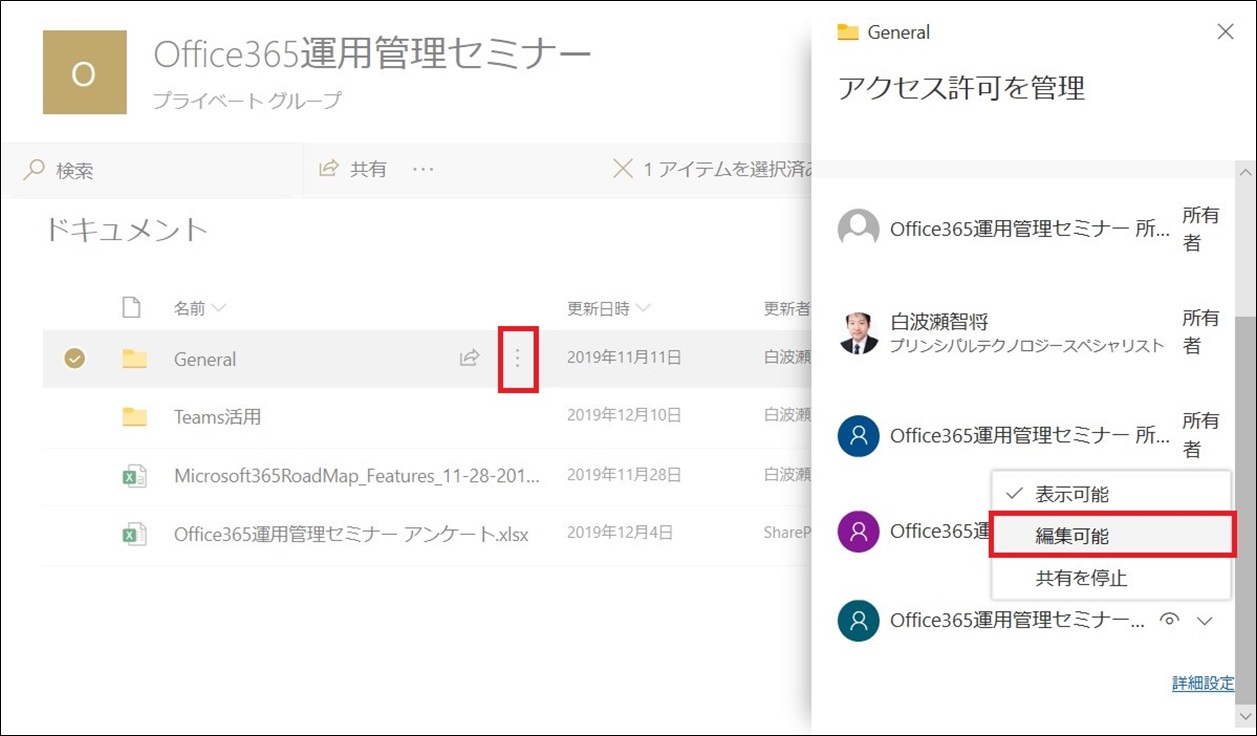Click プライベート グループ label

(247, 101)
